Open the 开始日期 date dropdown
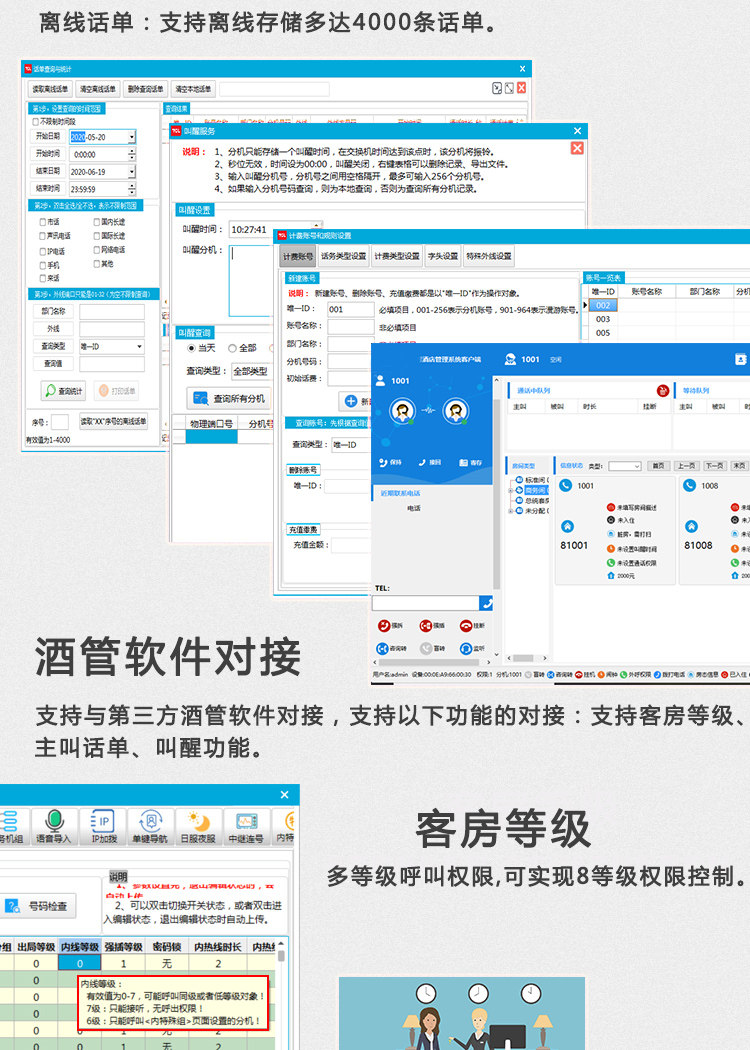The height and width of the screenshot is (1050, 750). (132, 137)
